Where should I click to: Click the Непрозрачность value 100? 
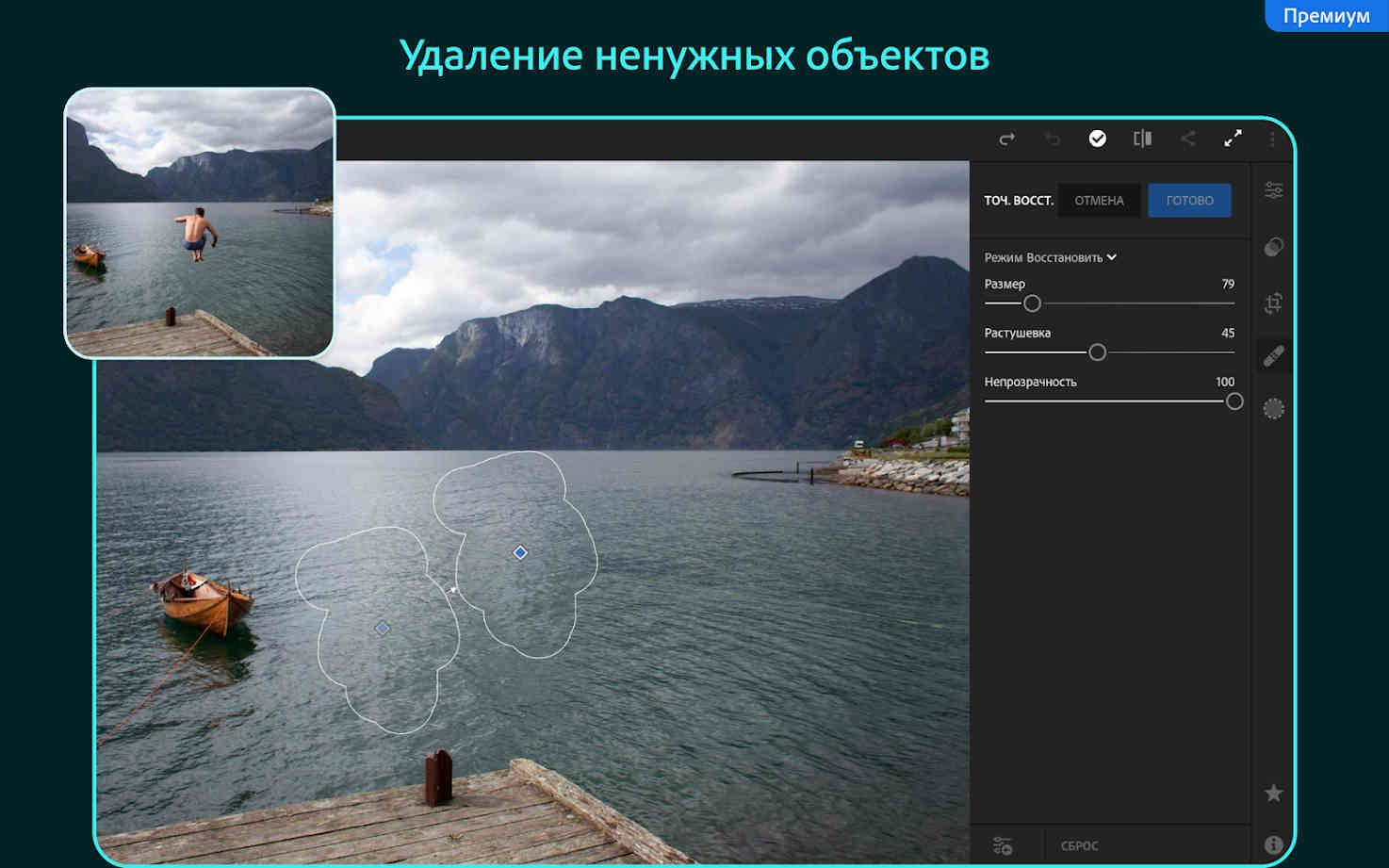coord(1225,382)
